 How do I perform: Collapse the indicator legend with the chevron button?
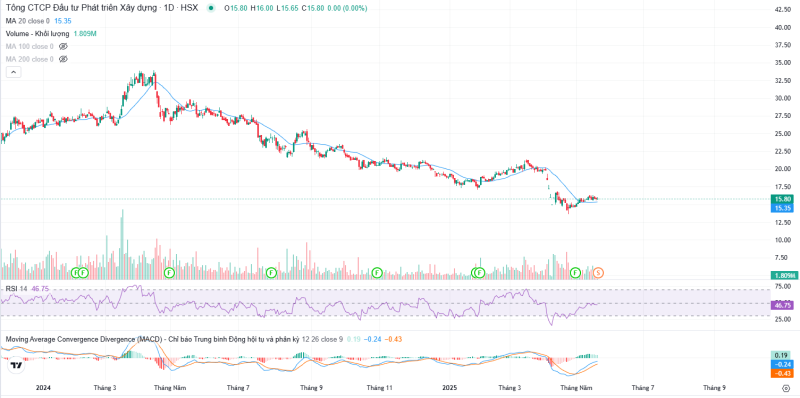[x=13, y=72]
